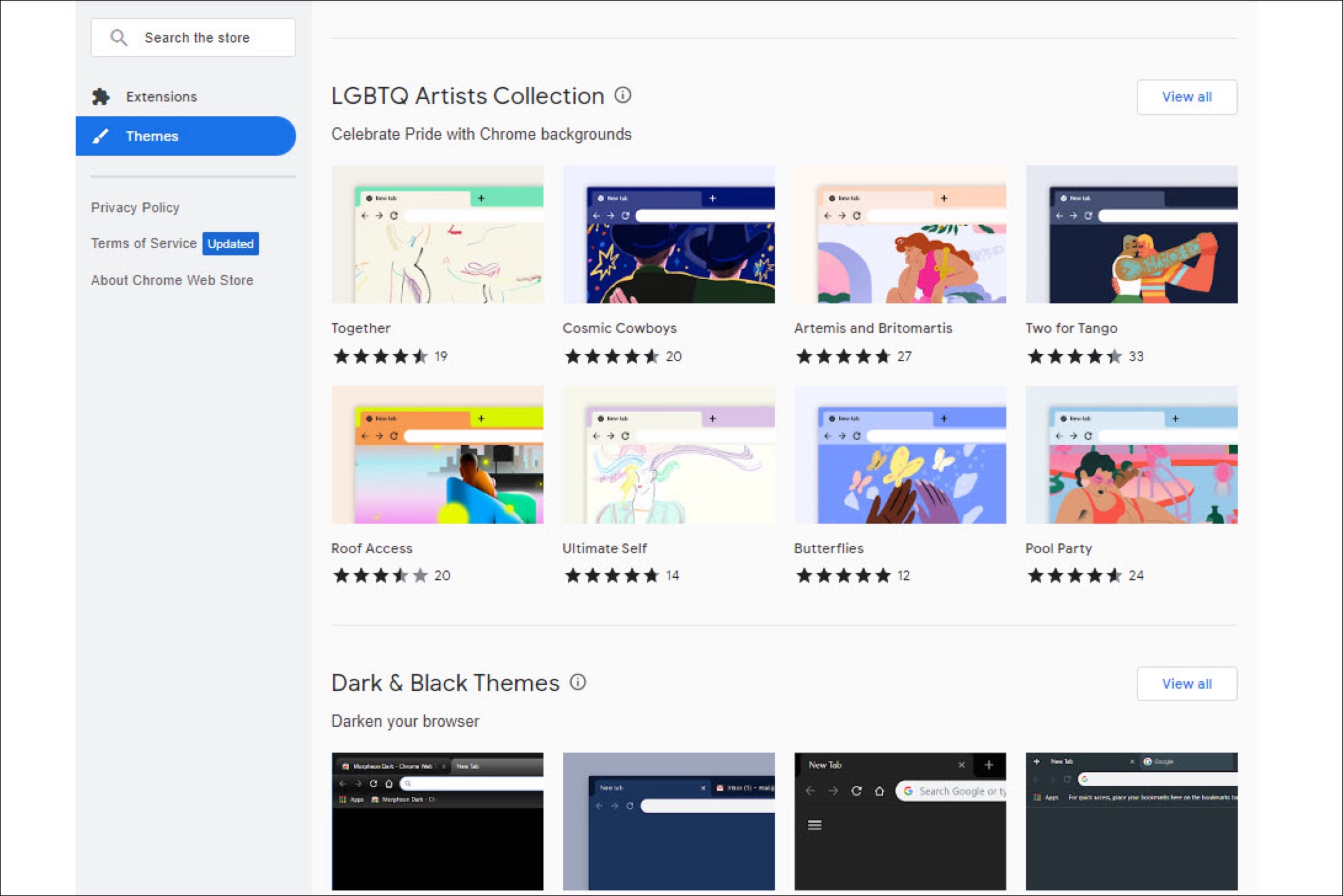Click the Themes paintbrush icon
Image resolution: width=1343 pixels, height=896 pixels.
click(100, 136)
